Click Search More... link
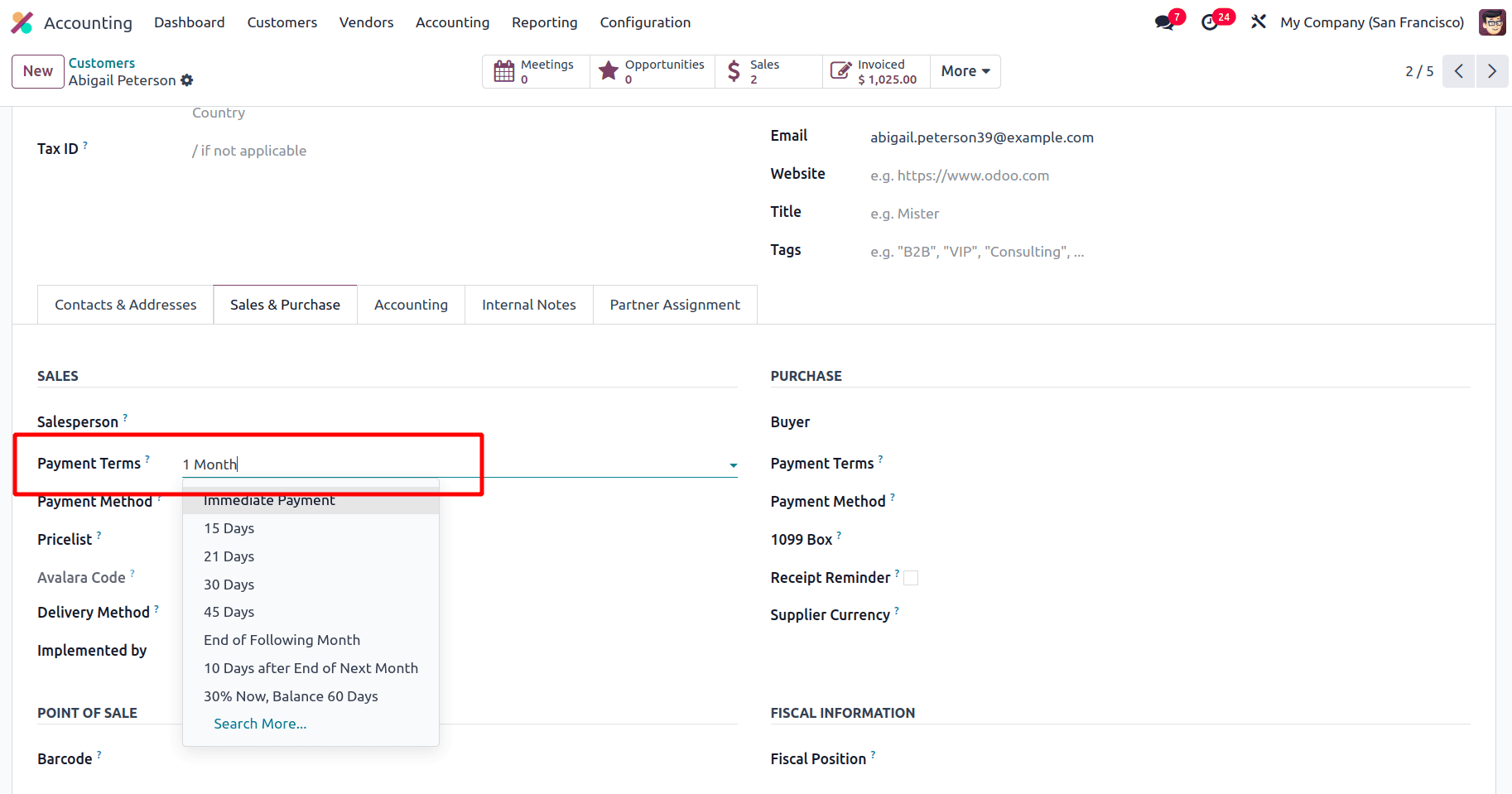Viewport: 1512px width, 794px height. [x=260, y=724]
